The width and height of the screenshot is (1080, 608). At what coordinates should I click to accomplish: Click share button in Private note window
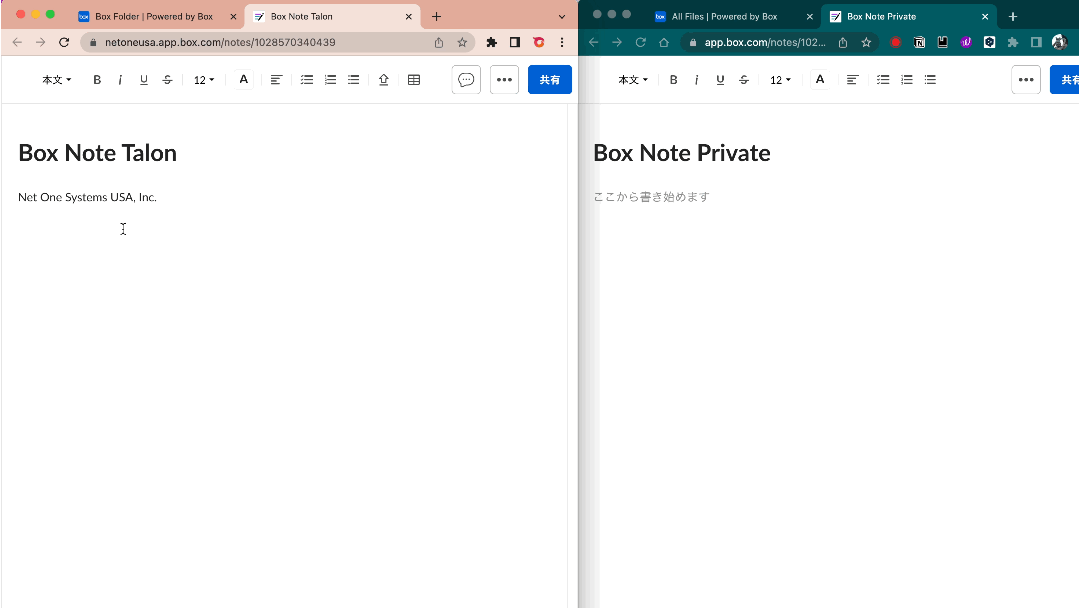(x=1065, y=80)
